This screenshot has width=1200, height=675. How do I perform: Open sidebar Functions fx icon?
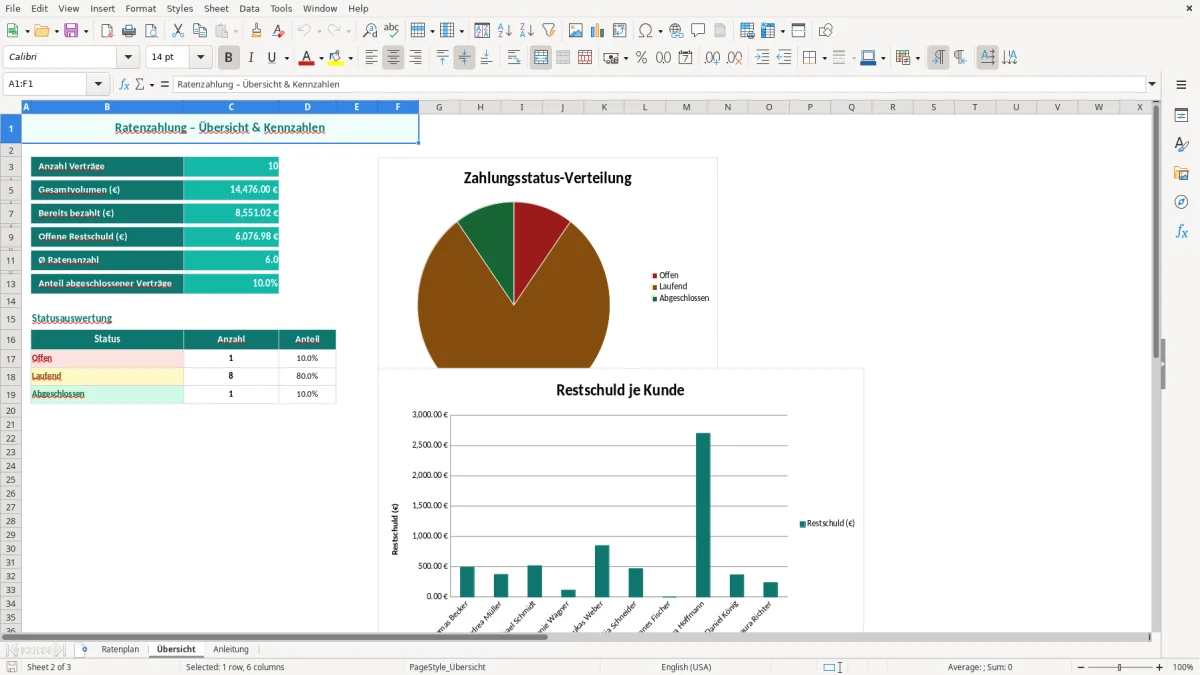1181,231
